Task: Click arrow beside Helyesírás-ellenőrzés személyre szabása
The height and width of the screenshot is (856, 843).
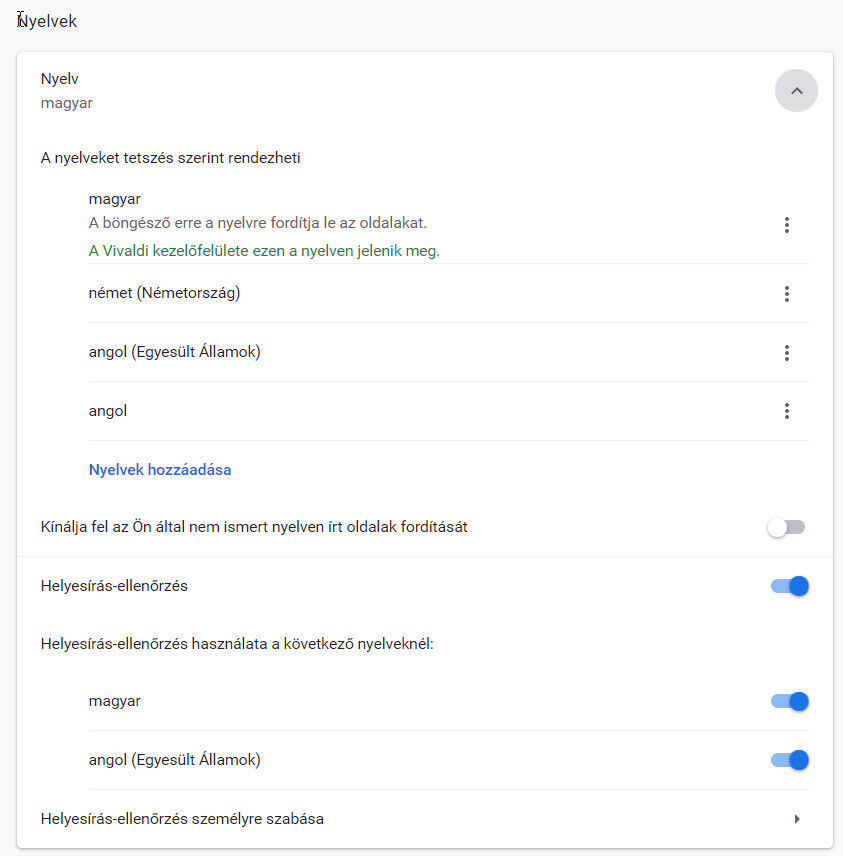Action: (797, 819)
